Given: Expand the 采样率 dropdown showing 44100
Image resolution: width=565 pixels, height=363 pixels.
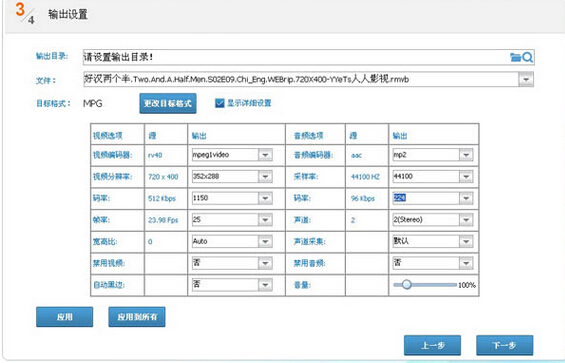Looking at the screenshot, I should coord(466,176).
